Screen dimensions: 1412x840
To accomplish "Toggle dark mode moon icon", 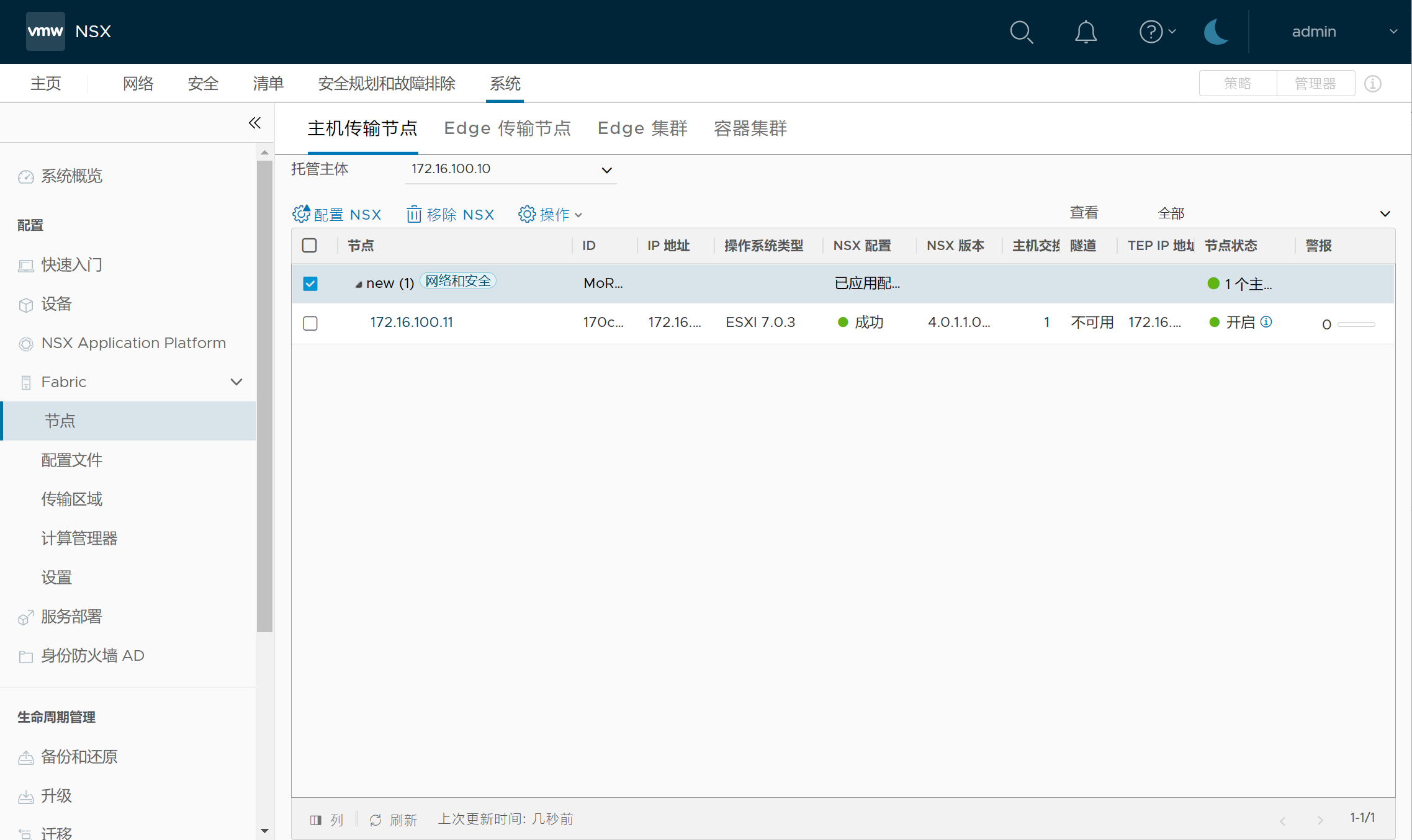I will (x=1215, y=32).
